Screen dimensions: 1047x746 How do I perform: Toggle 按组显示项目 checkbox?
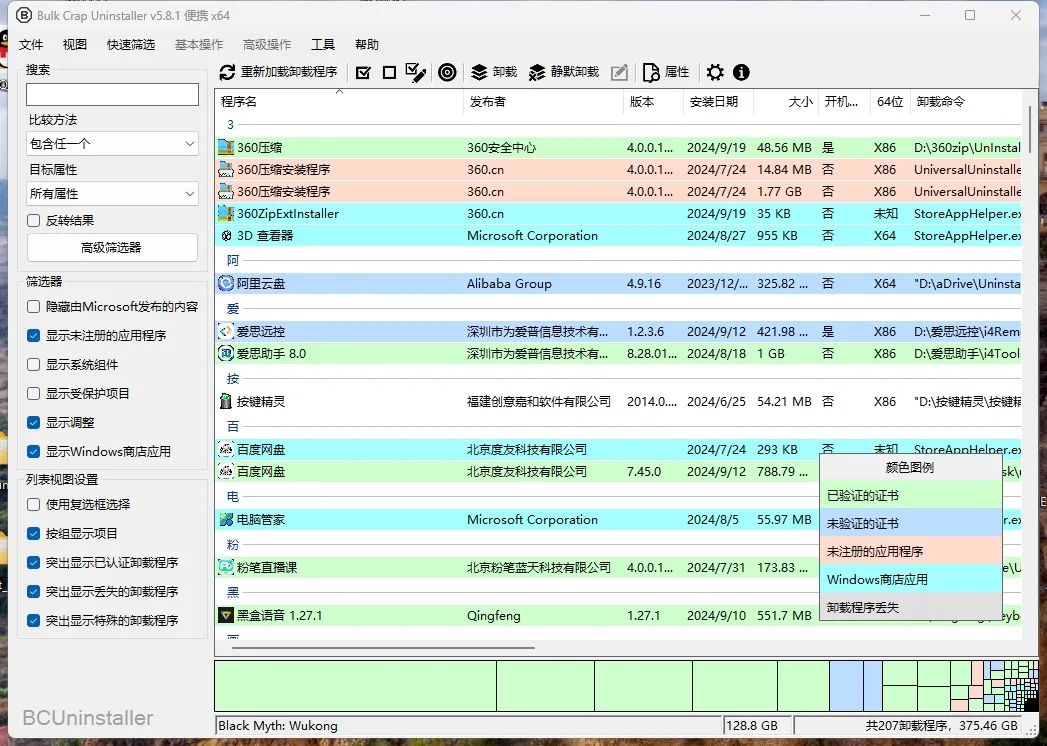(x=33, y=534)
